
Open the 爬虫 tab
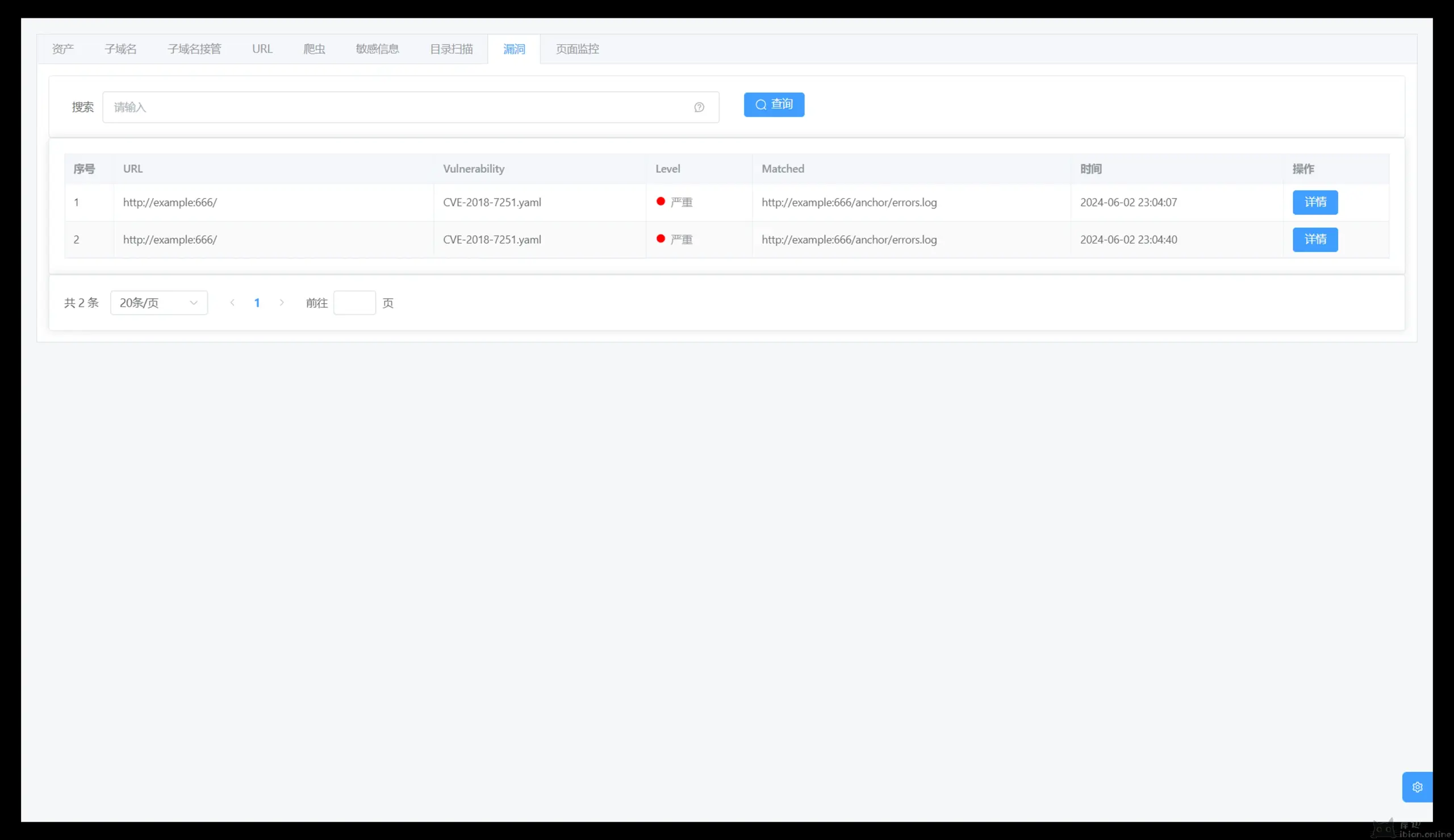point(314,49)
